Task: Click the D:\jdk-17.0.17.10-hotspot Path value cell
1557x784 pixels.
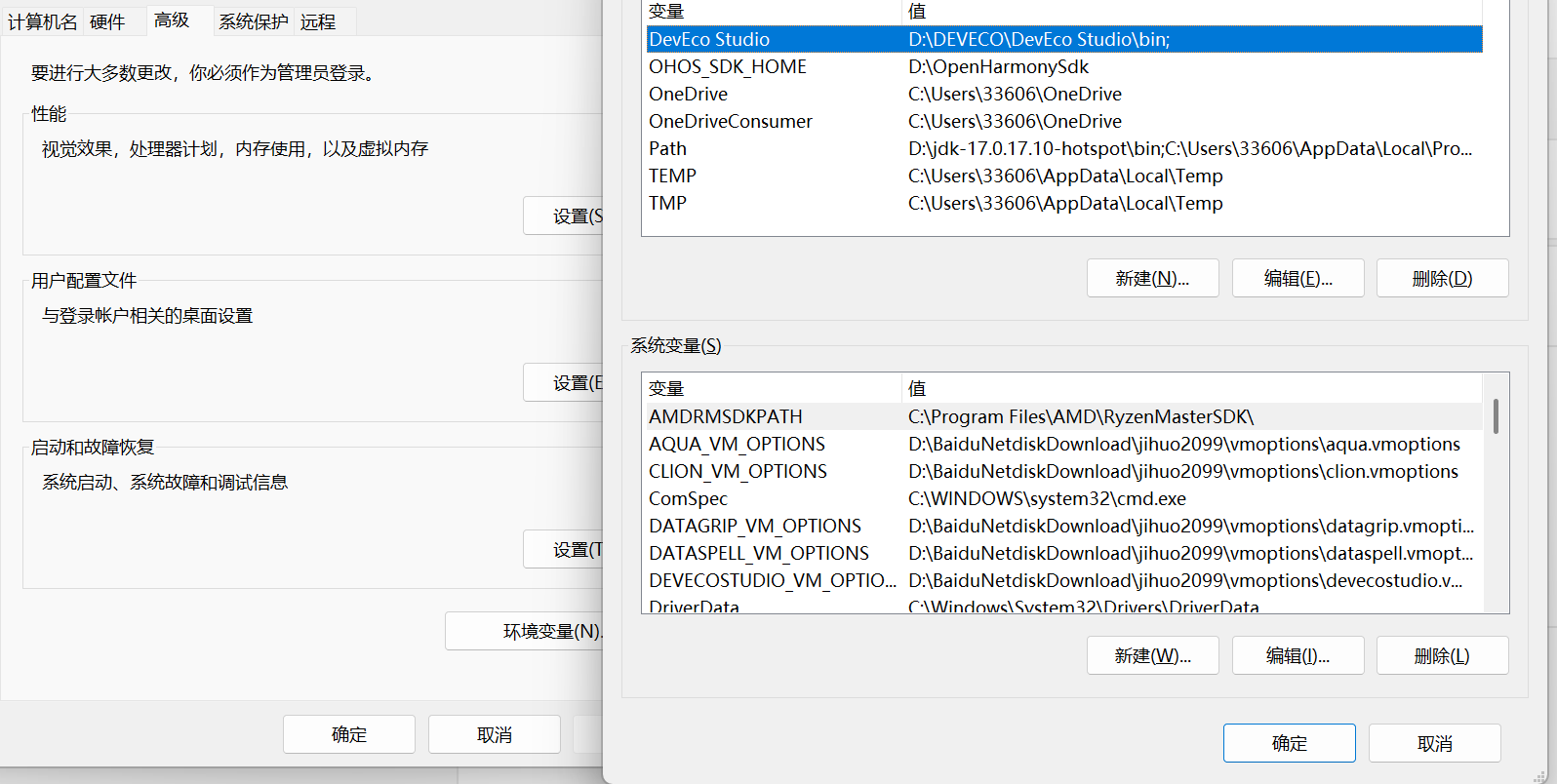Action: point(1189,148)
